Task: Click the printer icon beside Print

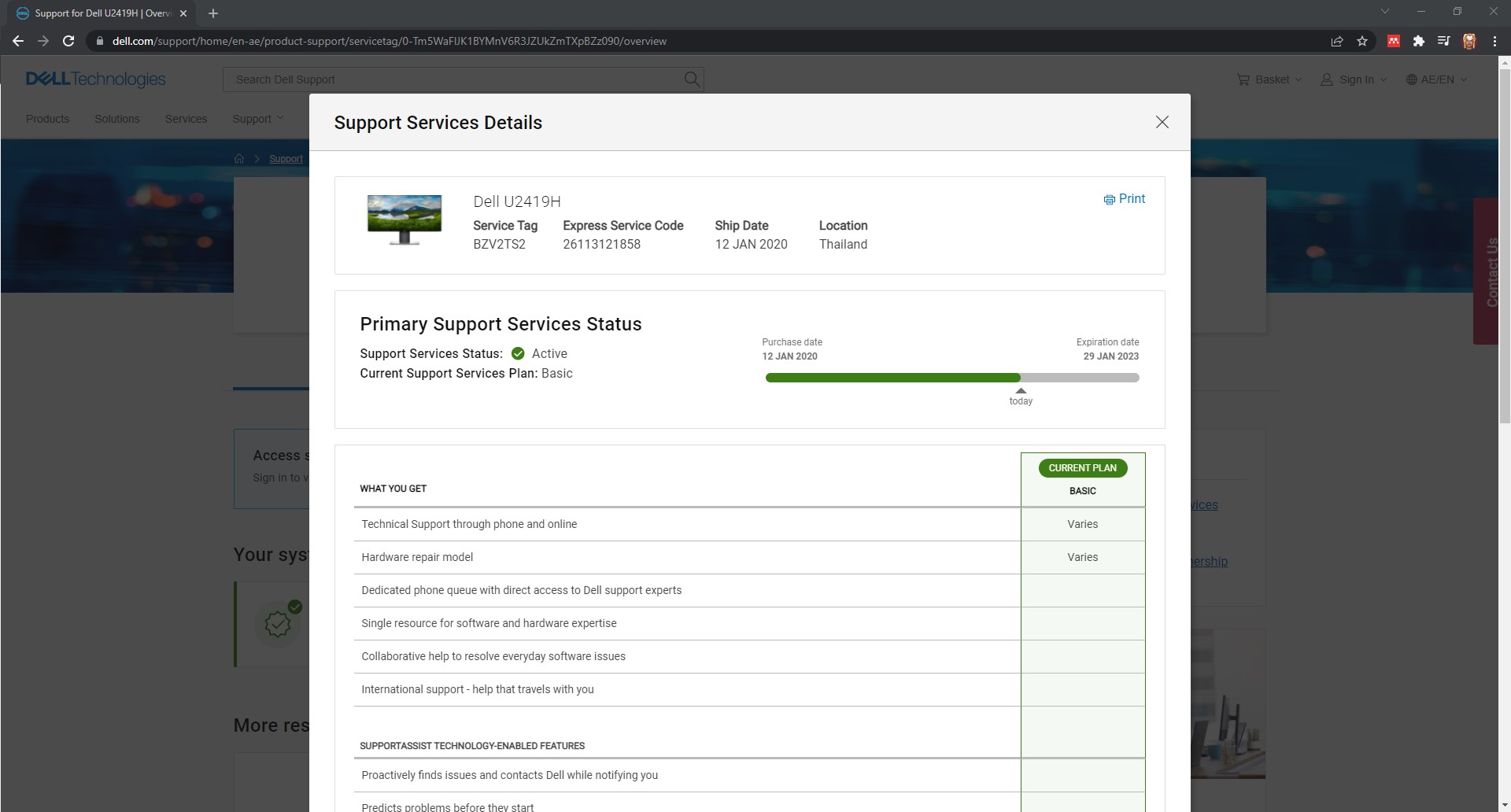Action: (1109, 200)
